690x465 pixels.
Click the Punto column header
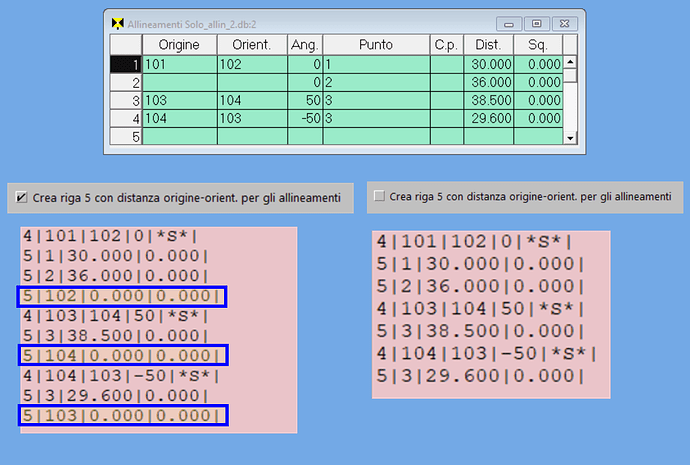click(376, 45)
